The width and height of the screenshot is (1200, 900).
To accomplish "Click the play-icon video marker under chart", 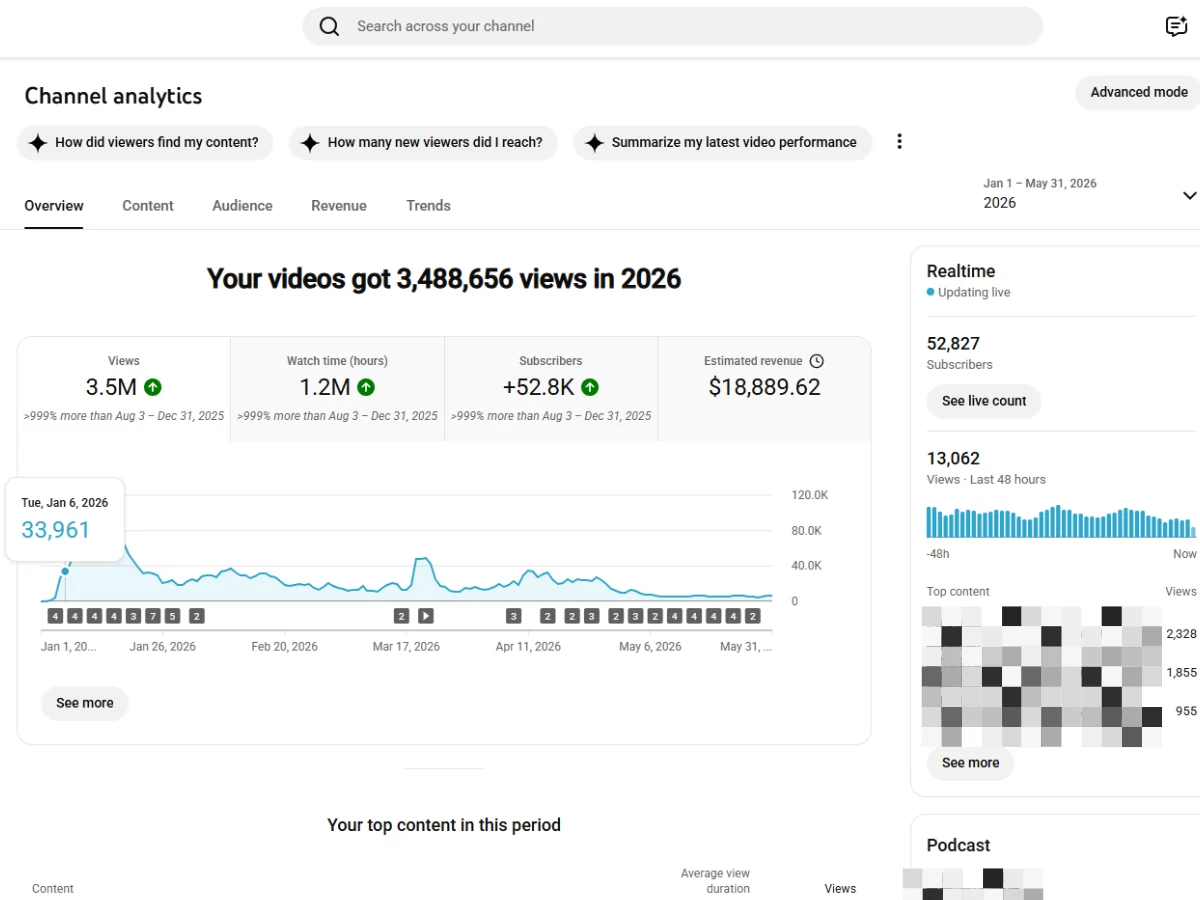I will coord(425,616).
